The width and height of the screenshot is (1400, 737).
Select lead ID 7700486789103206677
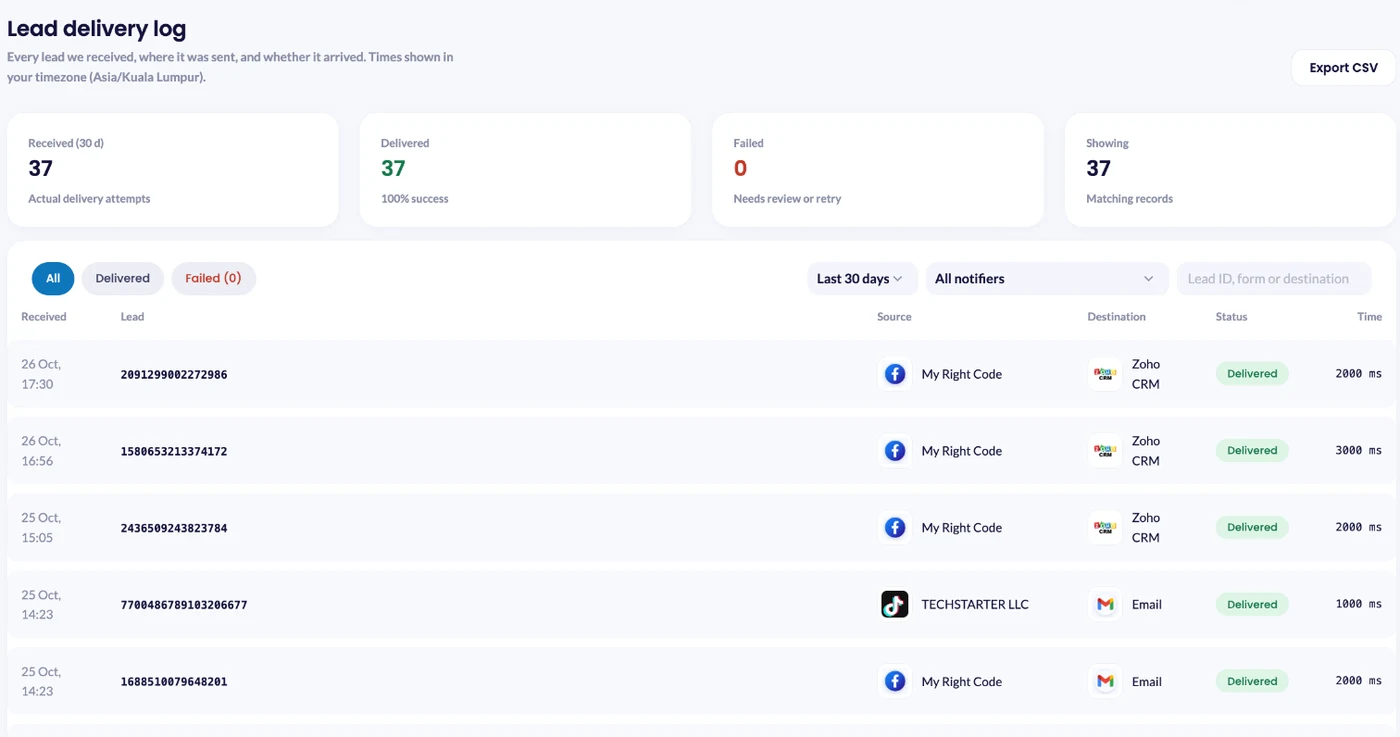point(184,605)
